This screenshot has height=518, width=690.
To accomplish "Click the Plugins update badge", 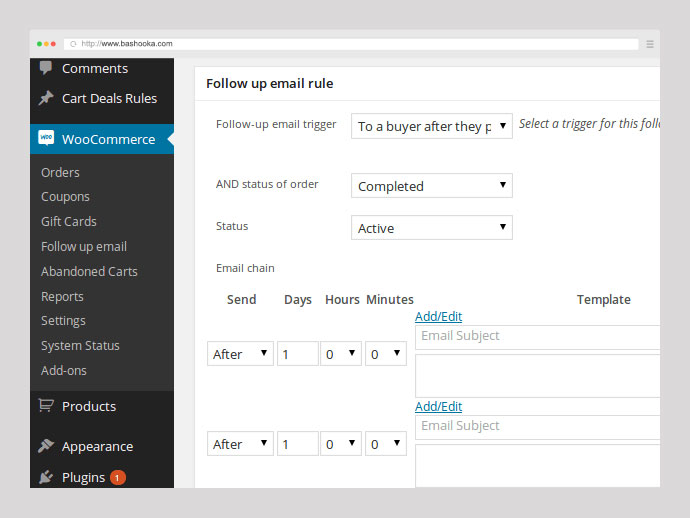I will click(117, 478).
